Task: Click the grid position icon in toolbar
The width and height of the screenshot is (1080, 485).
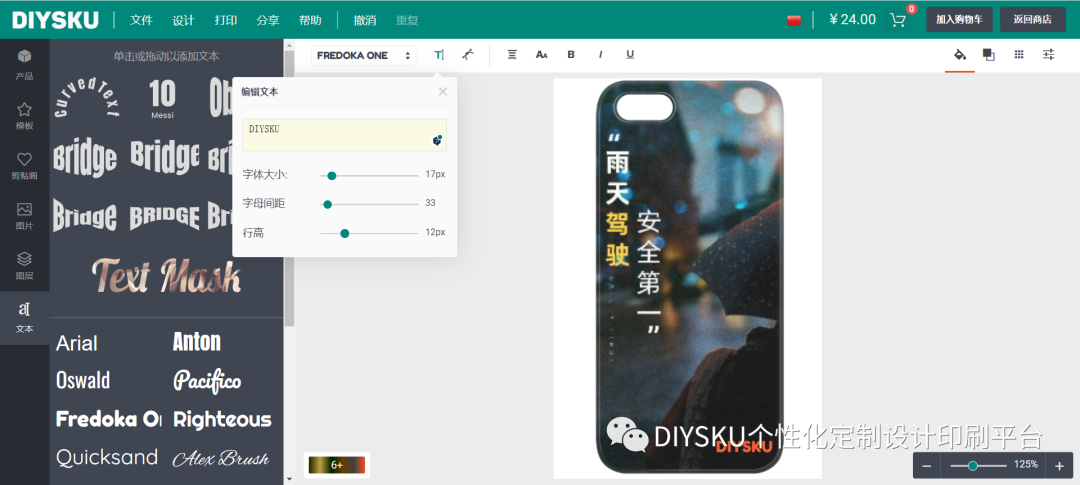Action: coord(1019,55)
